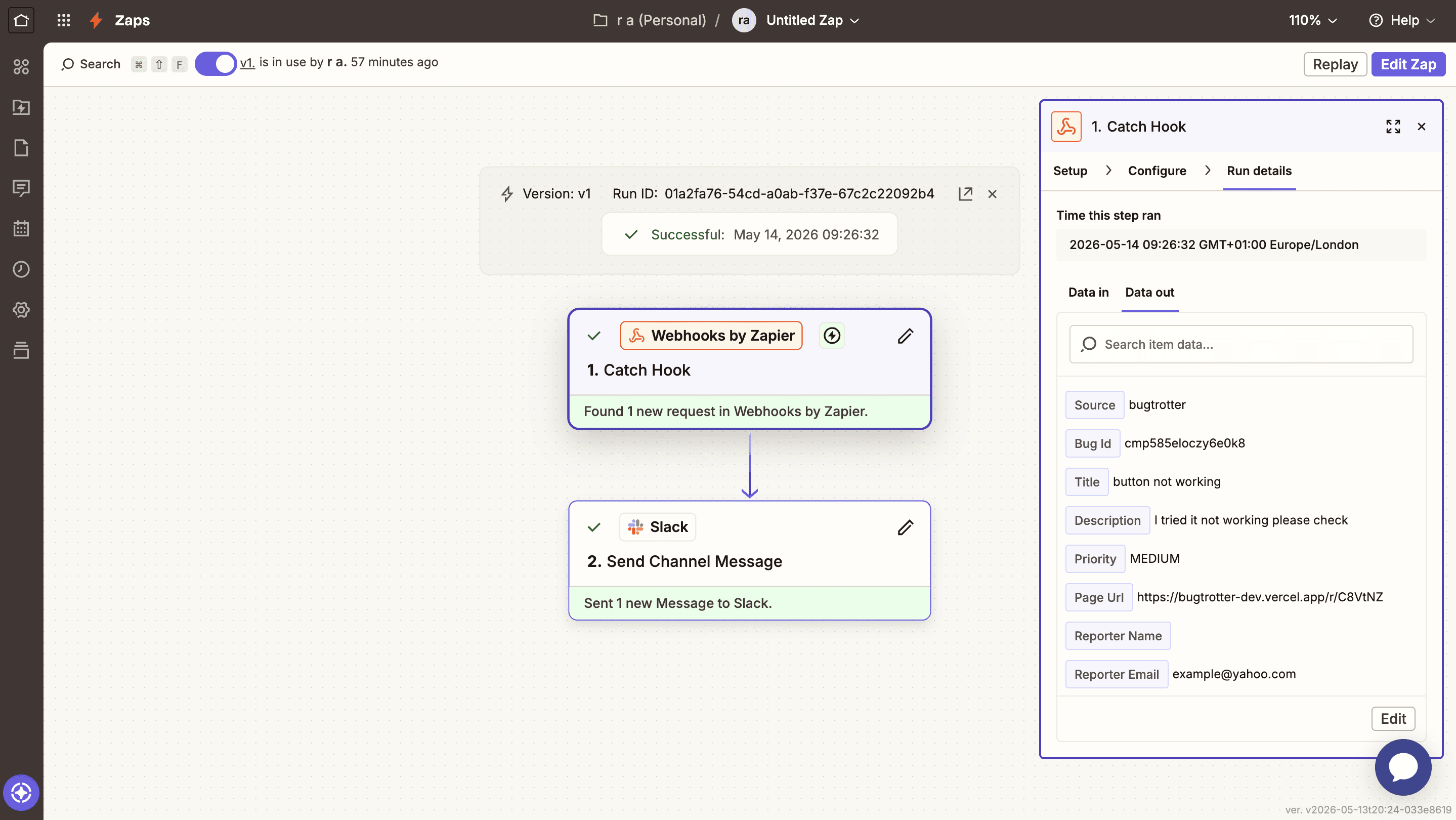Select the Webhooks by Zapier step card

tap(749, 368)
